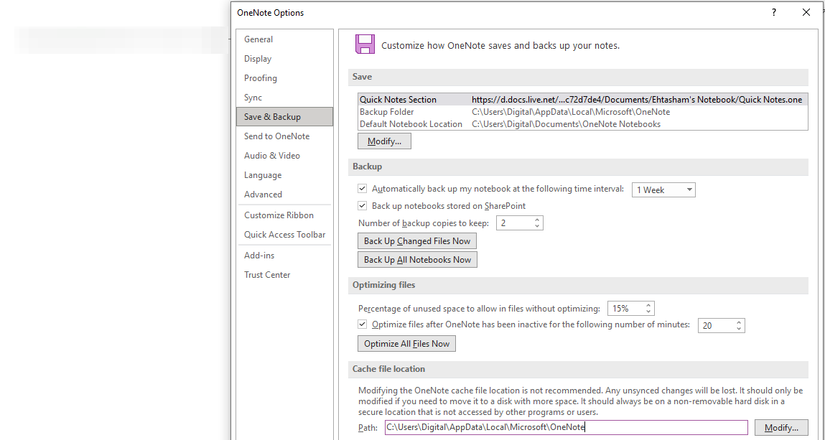The width and height of the screenshot is (825, 440).
Task: Choose the Language category
Action: (284, 175)
